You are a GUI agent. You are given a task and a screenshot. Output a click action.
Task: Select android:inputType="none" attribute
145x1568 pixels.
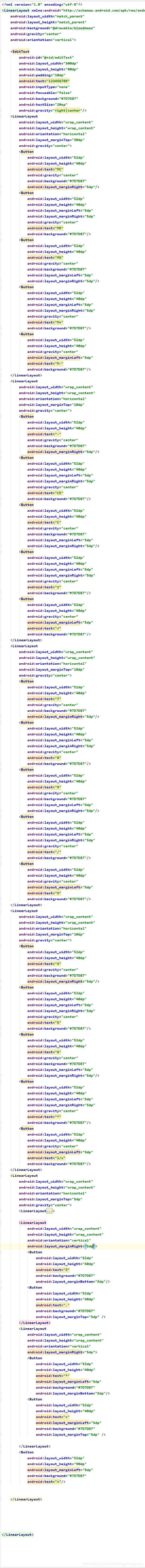44,87
